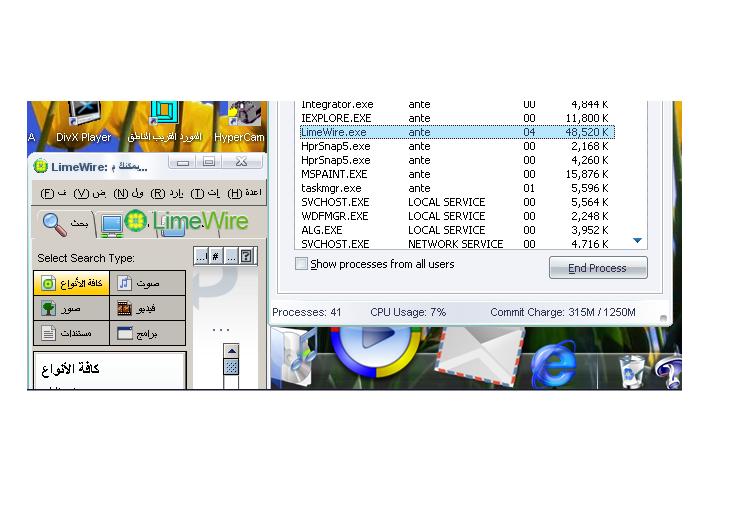Select كافة الأنواع entry in the list box
732x516 pixels.
[70, 369]
